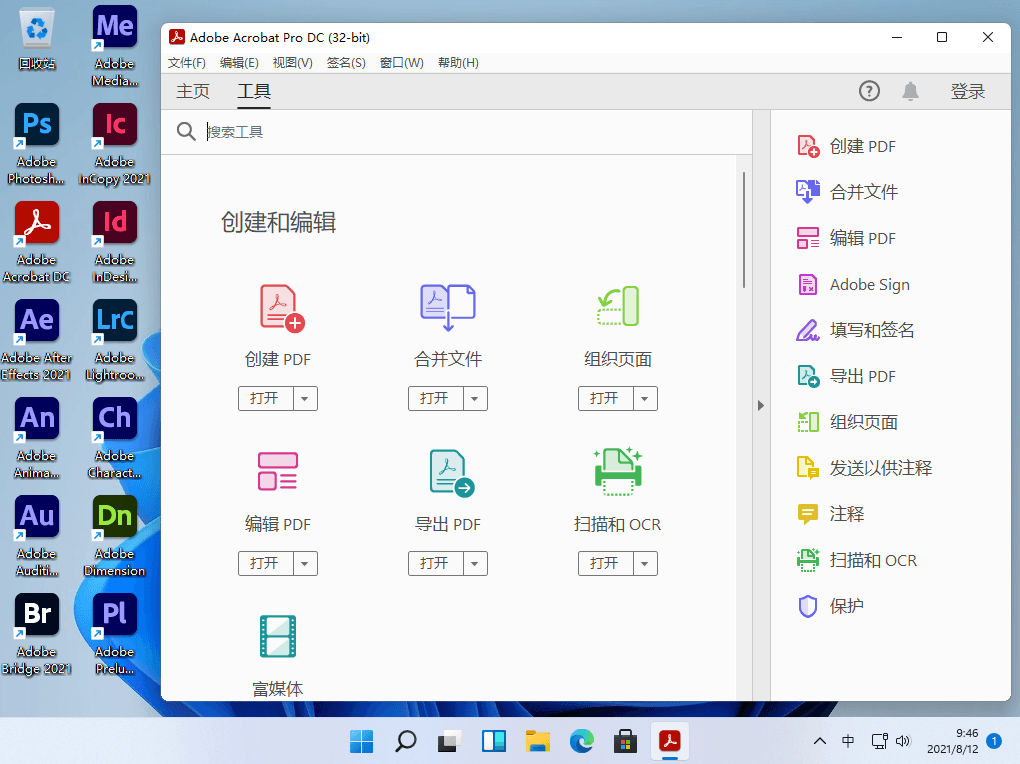Screen dimensions: 1020x764
Task: Click the Scan and OCR (扫描和 OCR) center icon
Action: pos(618,471)
